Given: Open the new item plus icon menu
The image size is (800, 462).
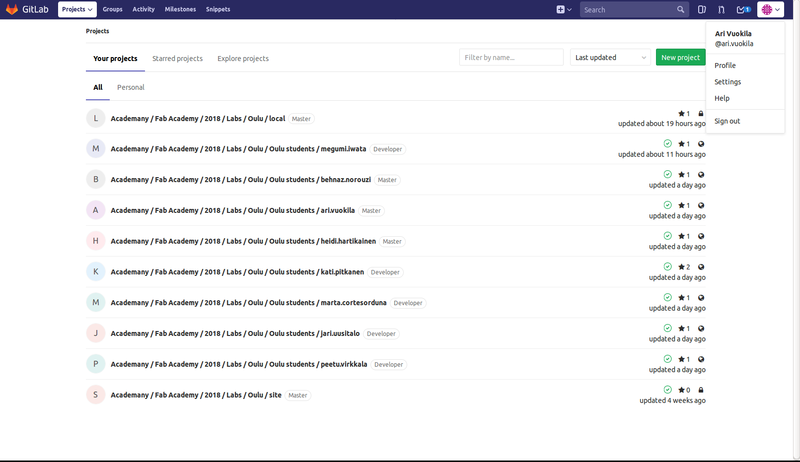Looking at the screenshot, I should pos(564,9).
